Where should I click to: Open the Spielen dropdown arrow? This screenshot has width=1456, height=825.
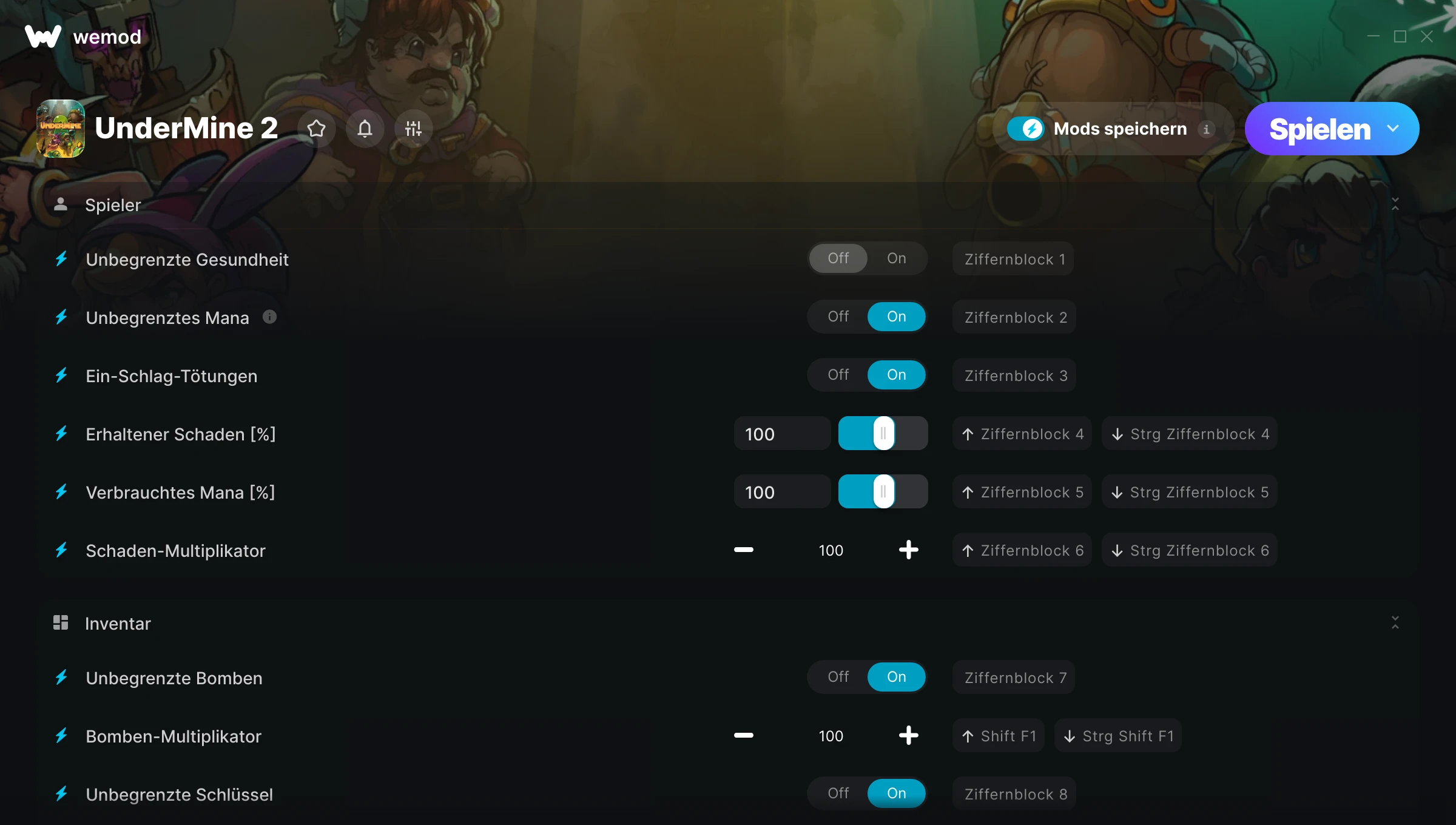[1393, 129]
